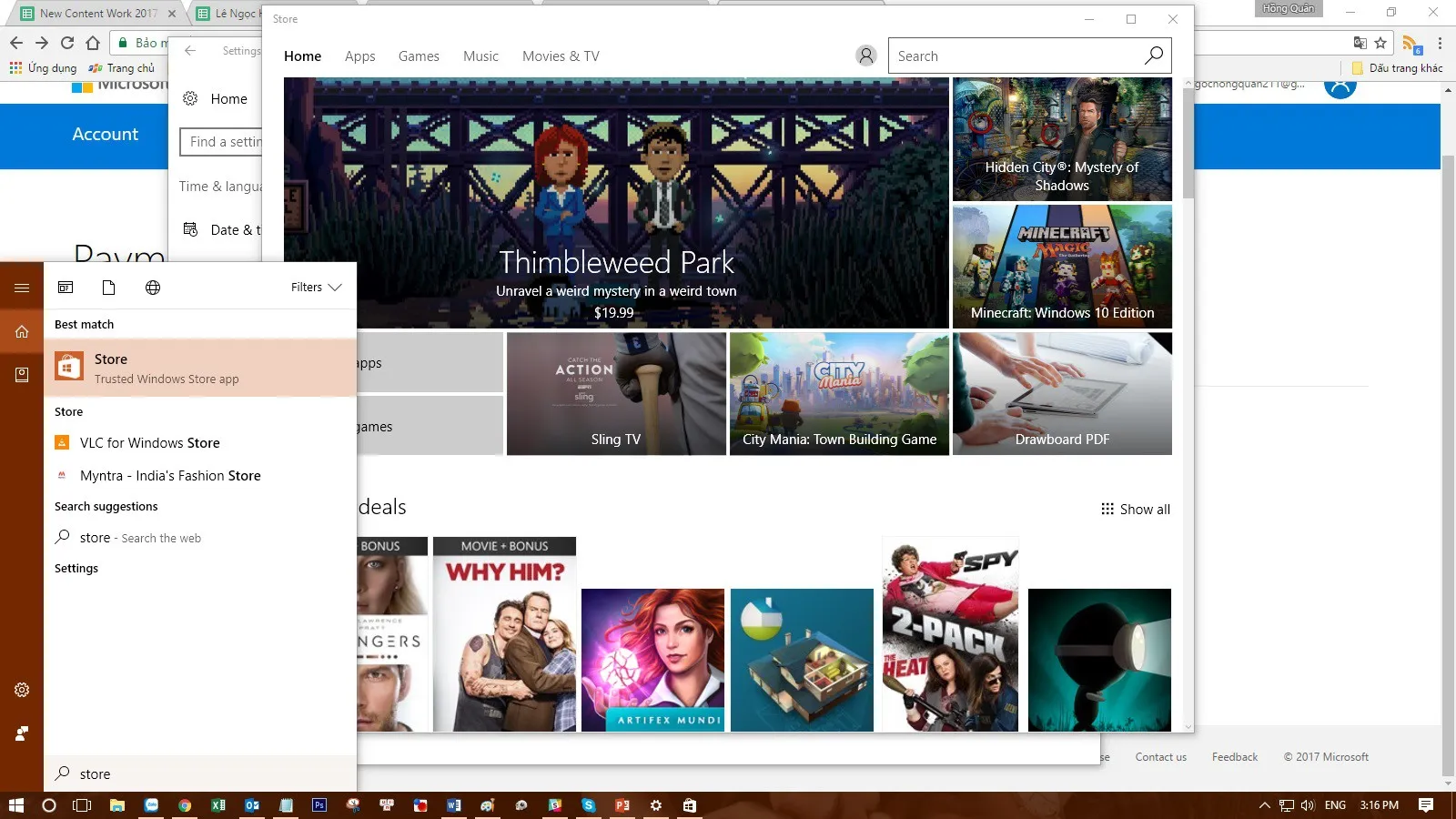Image resolution: width=1456 pixels, height=819 pixels.
Task: Open City Mania: Town Building Game tile
Action: click(x=839, y=393)
